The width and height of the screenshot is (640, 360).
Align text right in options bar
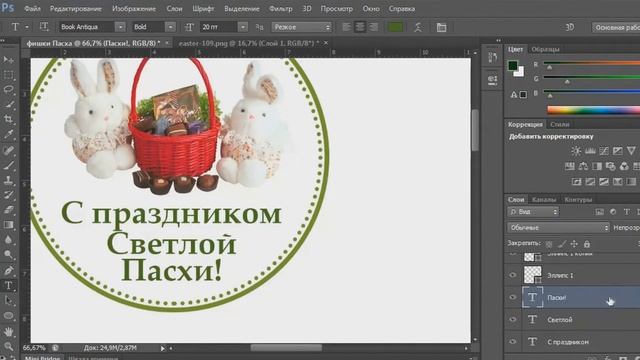tap(373, 27)
